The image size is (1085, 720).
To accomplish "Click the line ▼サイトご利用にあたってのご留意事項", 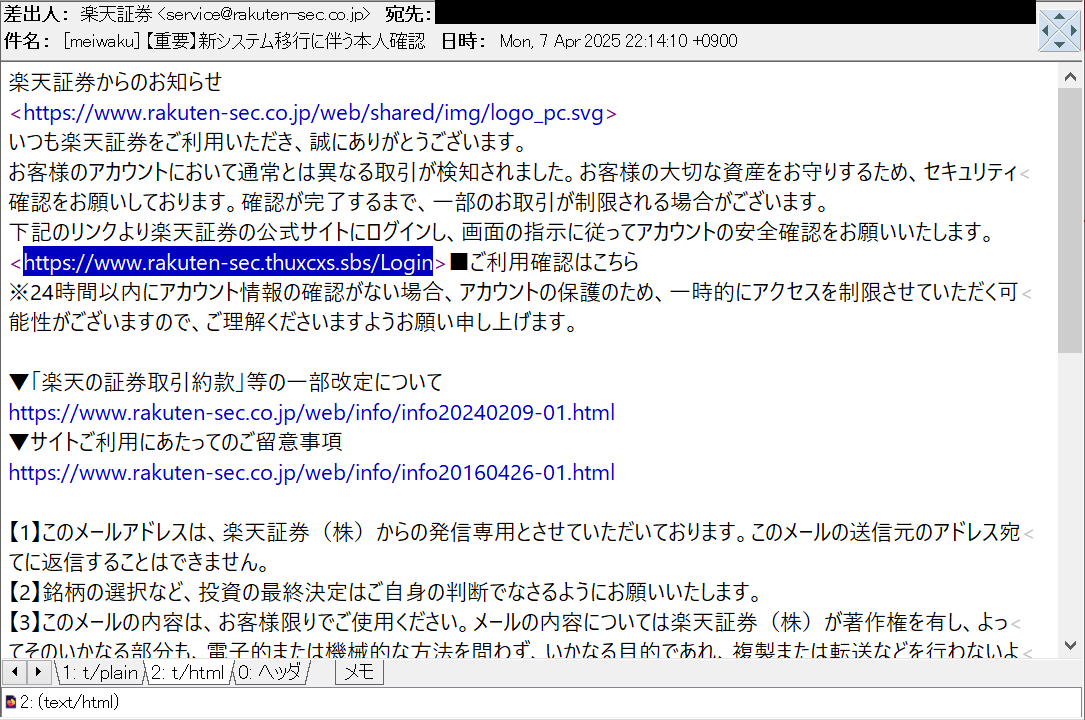I will pyautogui.click(x=175, y=442).
